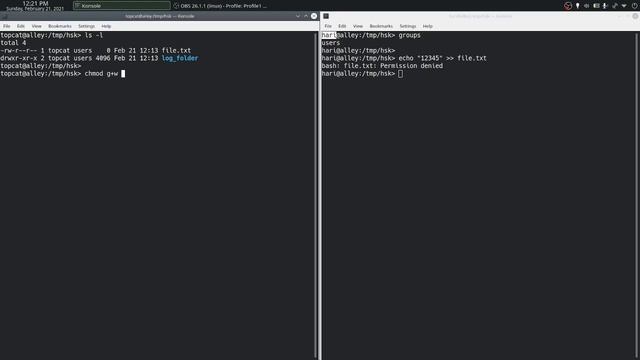Viewport: 640px width, 360px height.
Task: Click the network connection tray icon
Action: pyautogui.click(x=615, y=6)
